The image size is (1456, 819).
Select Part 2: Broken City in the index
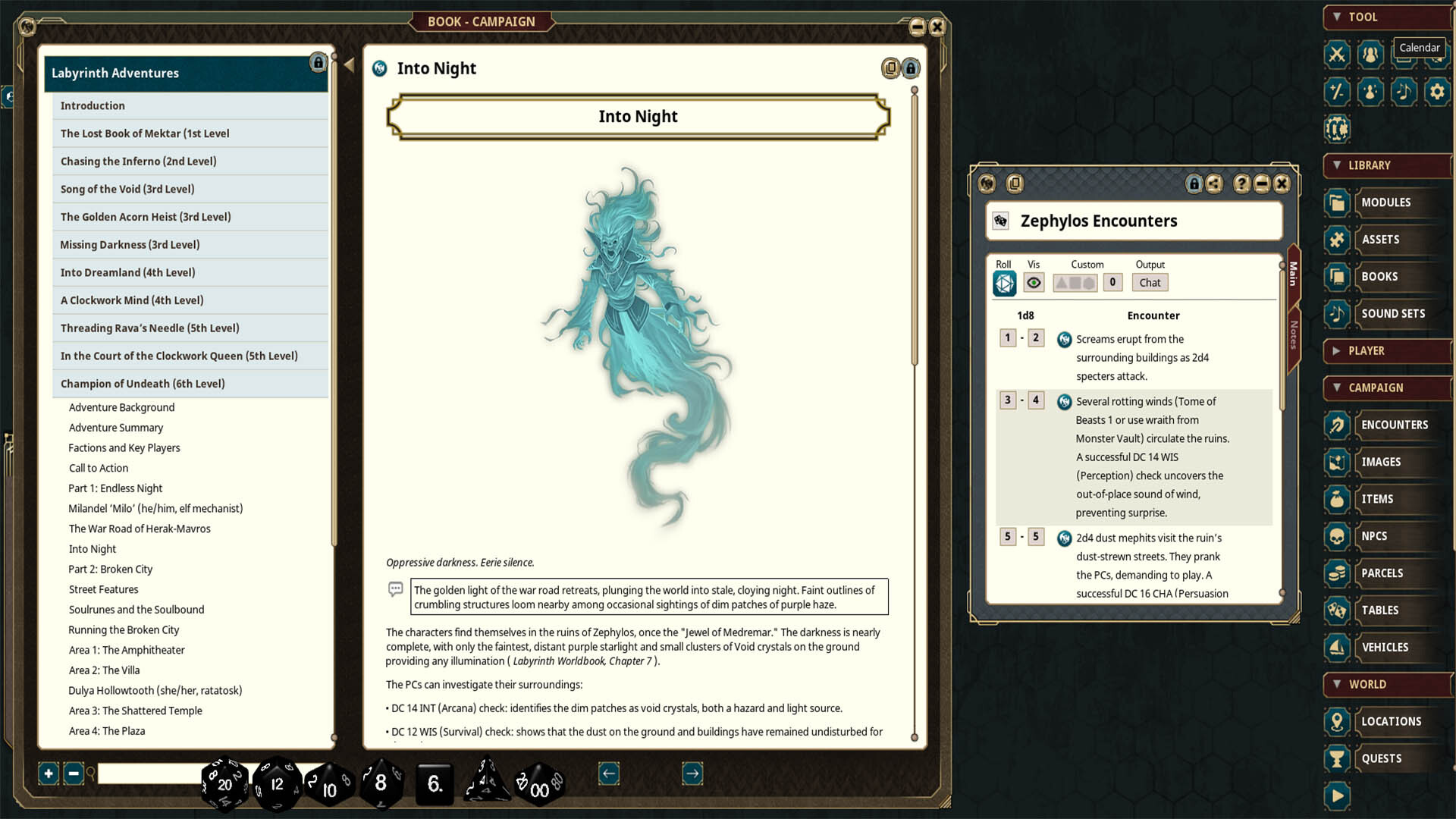110,569
